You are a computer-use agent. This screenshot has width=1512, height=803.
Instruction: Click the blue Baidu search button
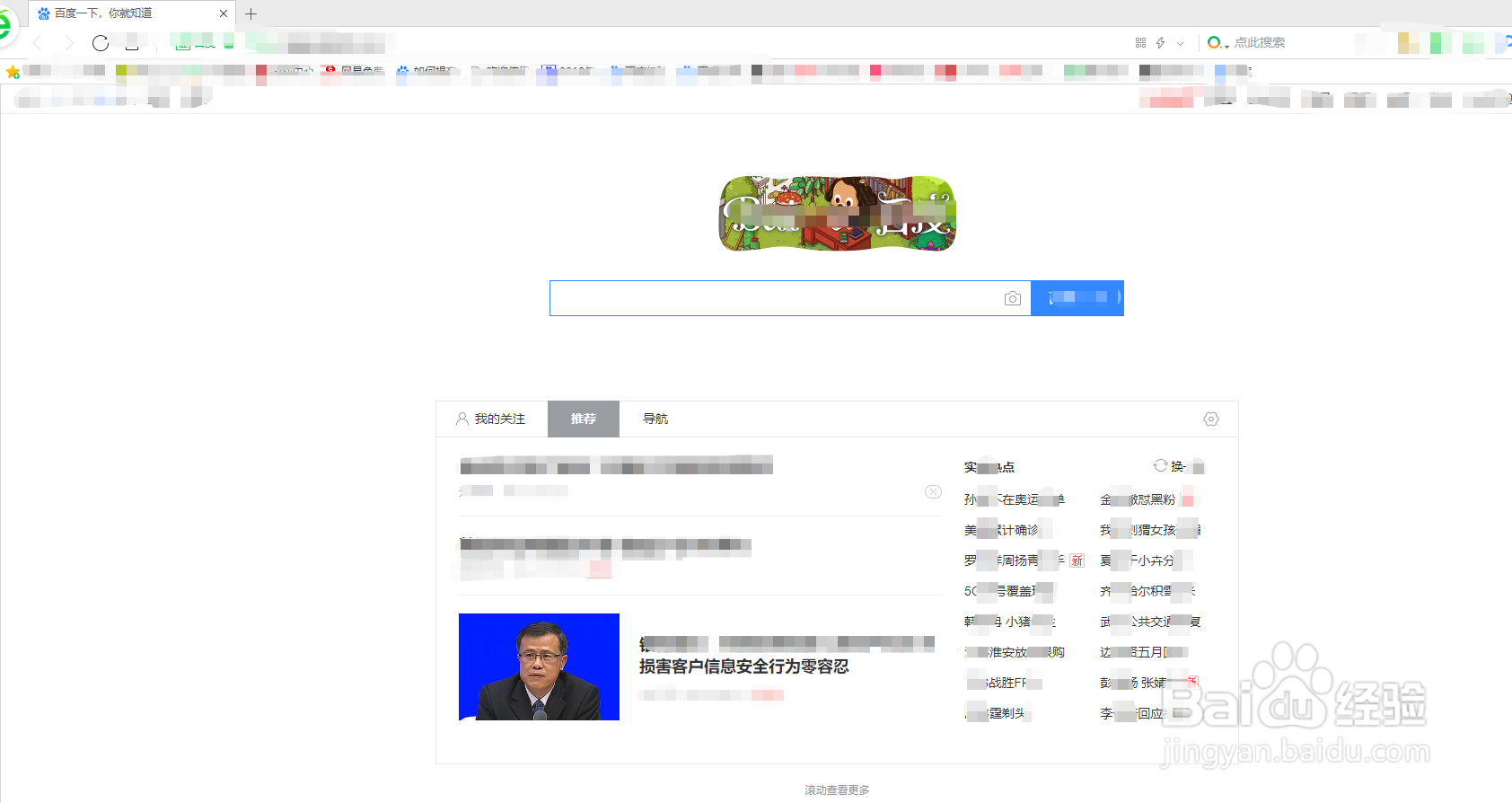point(1077,298)
